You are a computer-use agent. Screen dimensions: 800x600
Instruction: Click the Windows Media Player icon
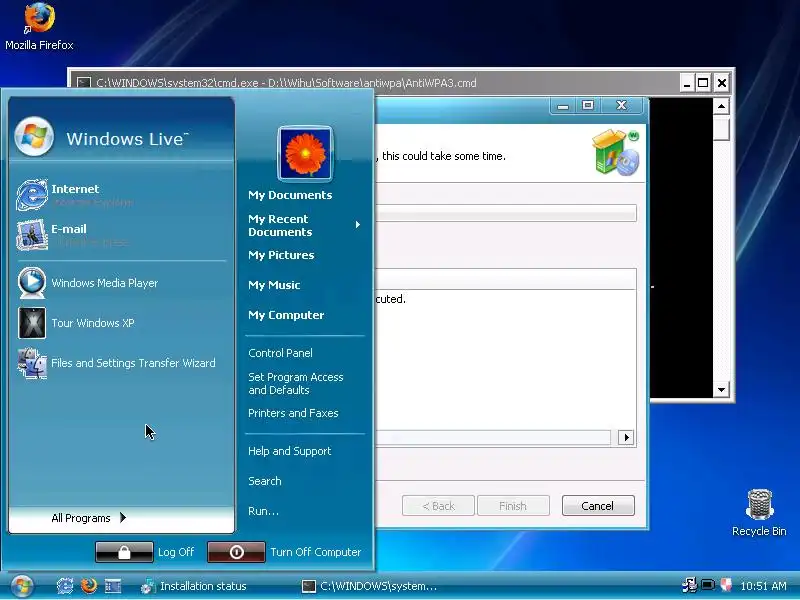tap(32, 282)
